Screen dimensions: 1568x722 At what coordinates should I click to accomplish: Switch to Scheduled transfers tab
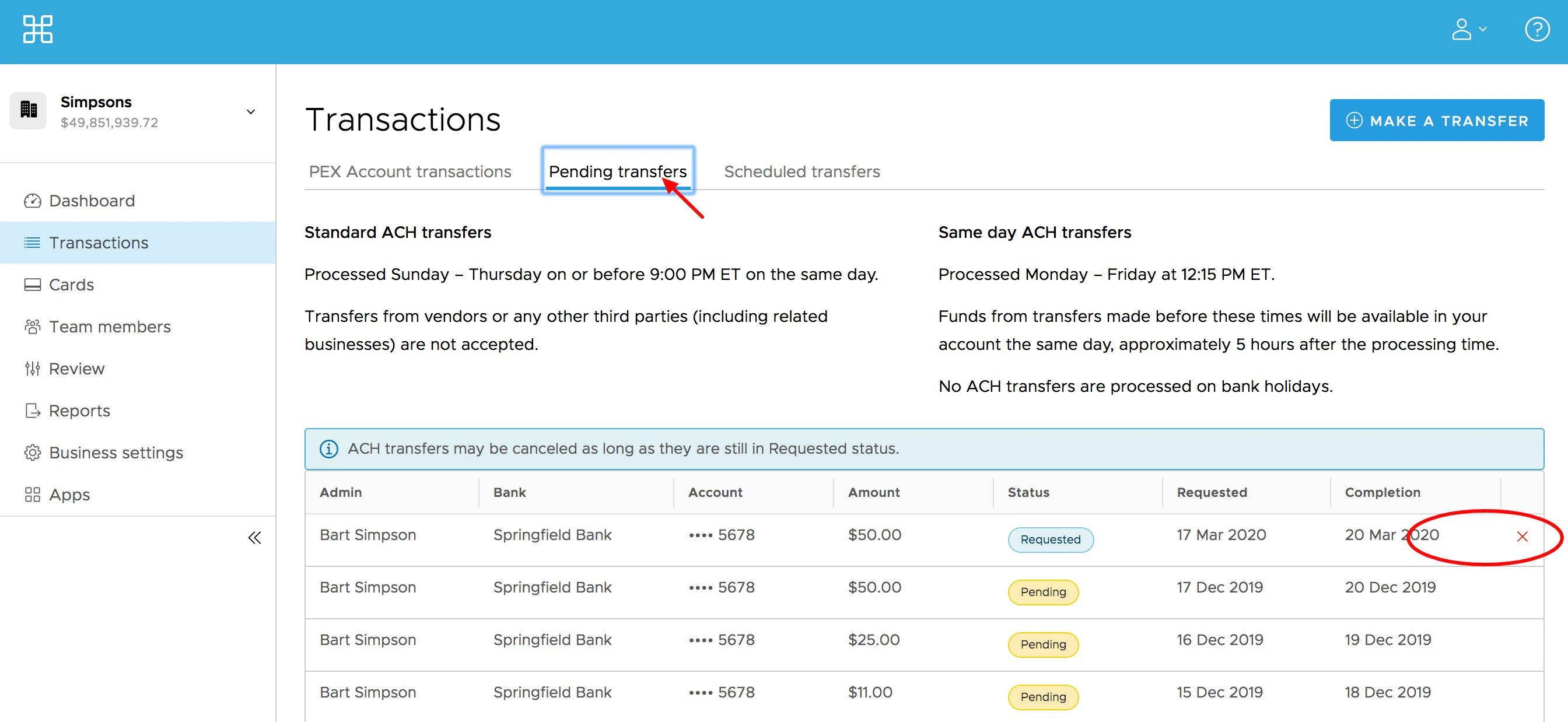801,171
